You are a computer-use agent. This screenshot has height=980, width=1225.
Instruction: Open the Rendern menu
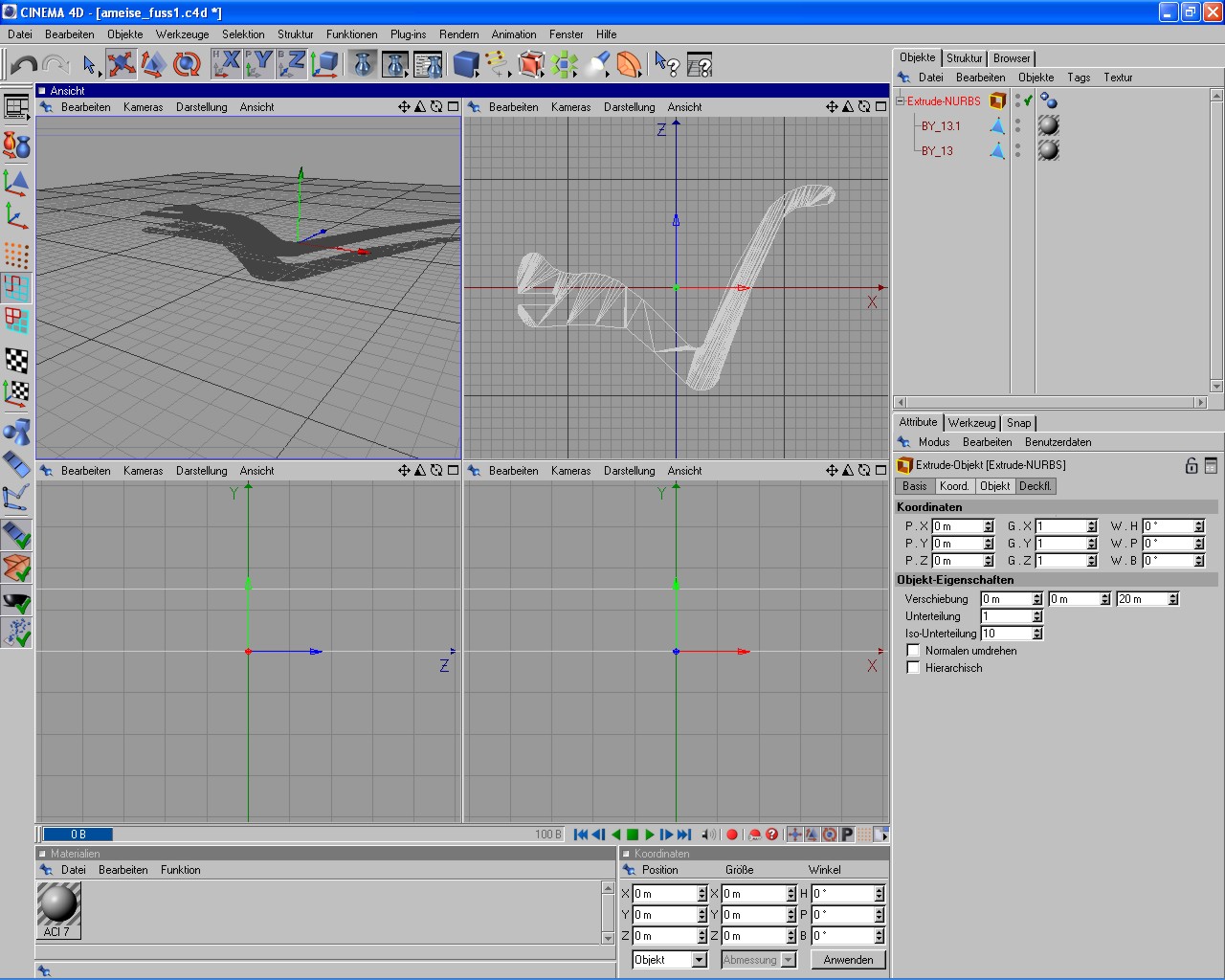[458, 34]
